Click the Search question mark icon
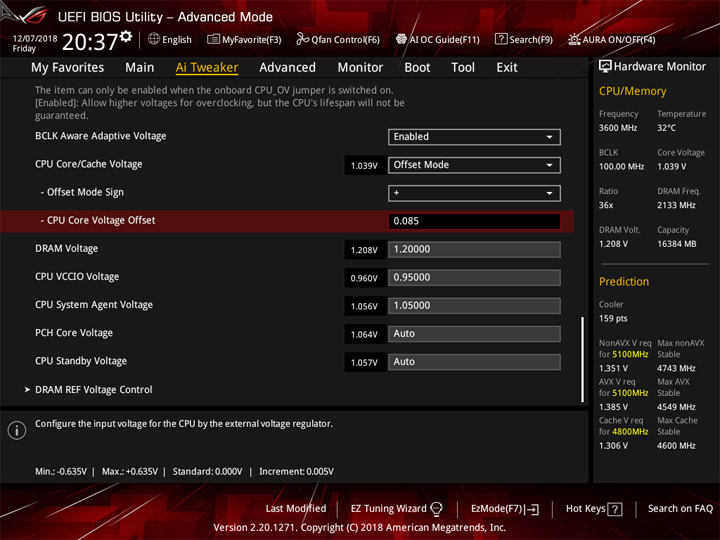This screenshot has width=720, height=540. coord(501,39)
